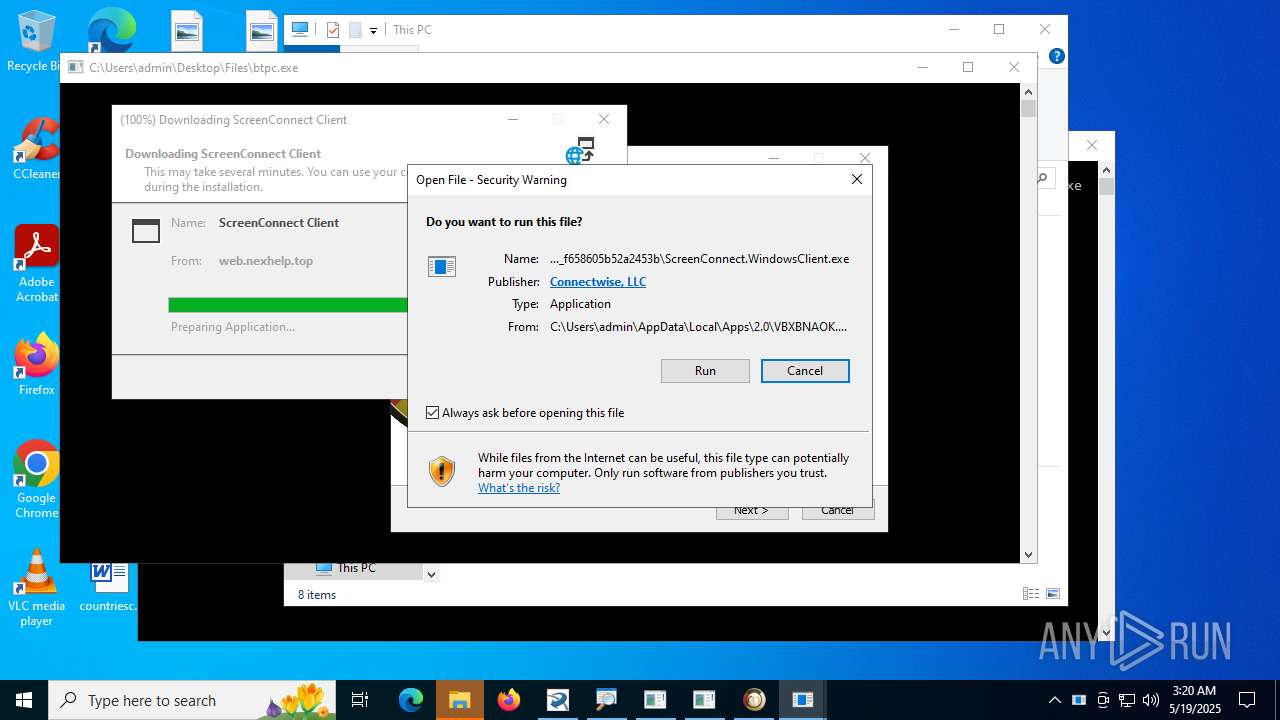The width and height of the screenshot is (1280, 720).
Task: Click New folder quick access icon in Explorer
Action: pos(355,30)
